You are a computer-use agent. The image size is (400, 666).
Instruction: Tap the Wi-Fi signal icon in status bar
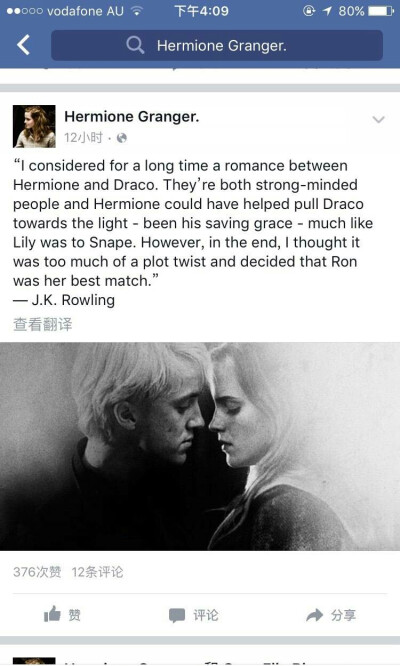pyautogui.click(x=137, y=11)
